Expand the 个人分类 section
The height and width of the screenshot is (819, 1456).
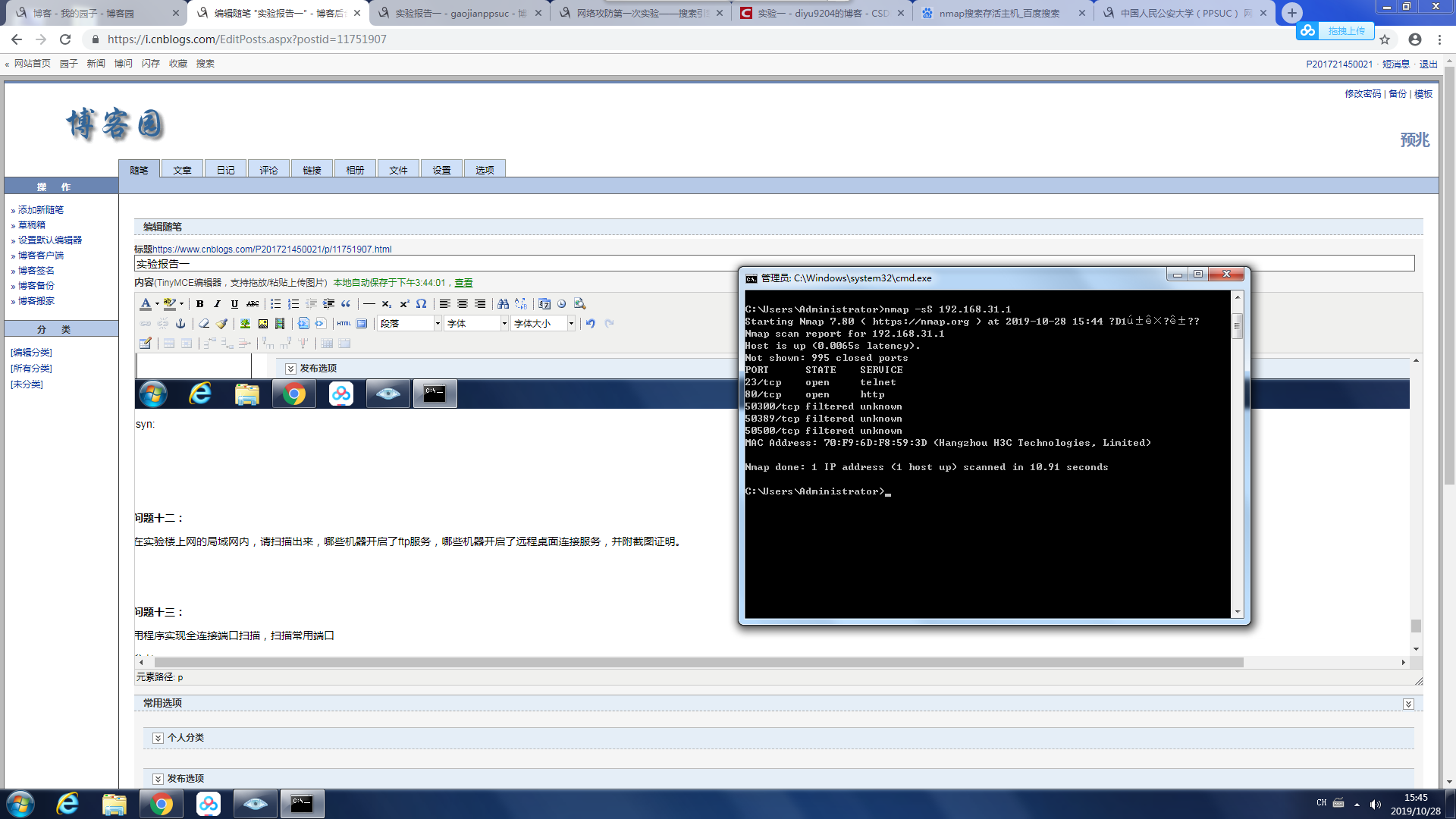point(158,738)
